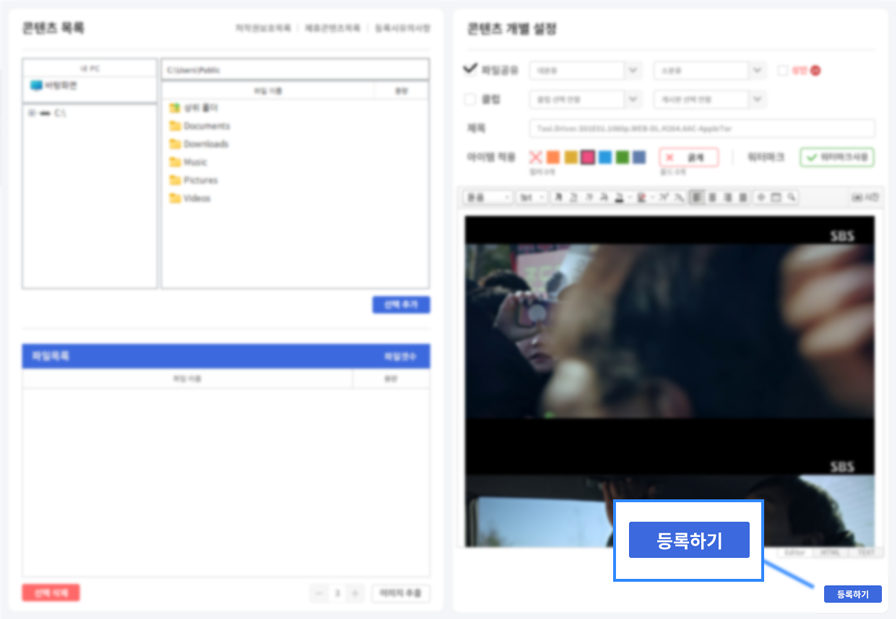
Task: Open the 대분류 category dropdown
Action: pyautogui.click(x=586, y=70)
